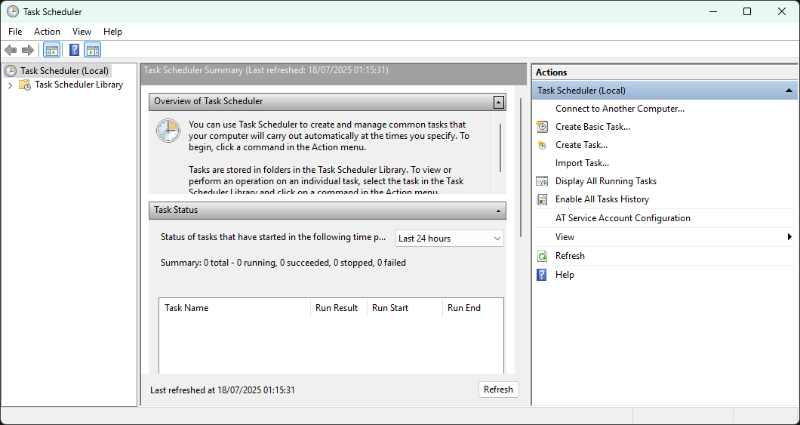The width and height of the screenshot is (800, 425).
Task: Minimize the Task Scheduler window
Action: [x=713, y=11]
